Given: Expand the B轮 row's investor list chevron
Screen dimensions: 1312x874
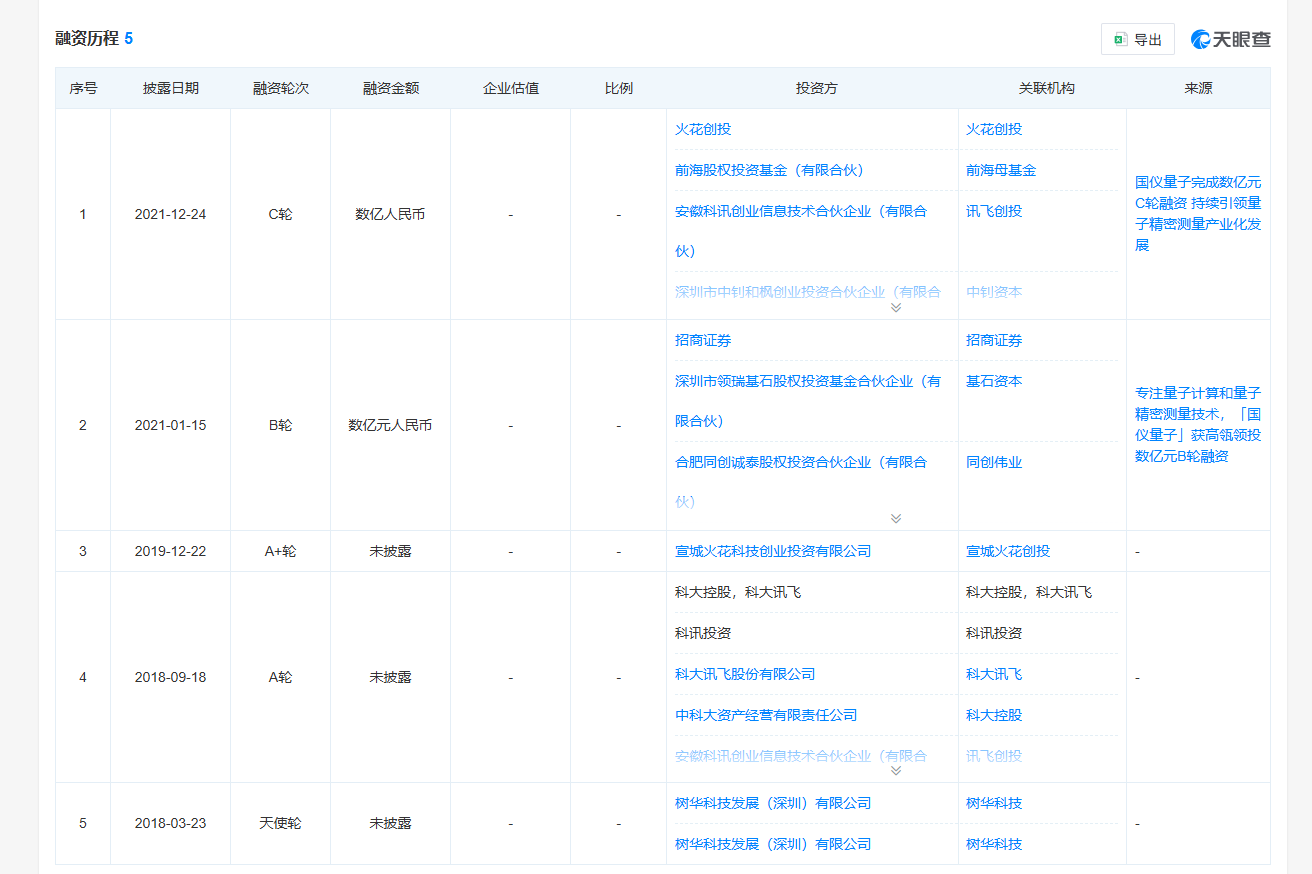Looking at the screenshot, I should pos(896,518).
